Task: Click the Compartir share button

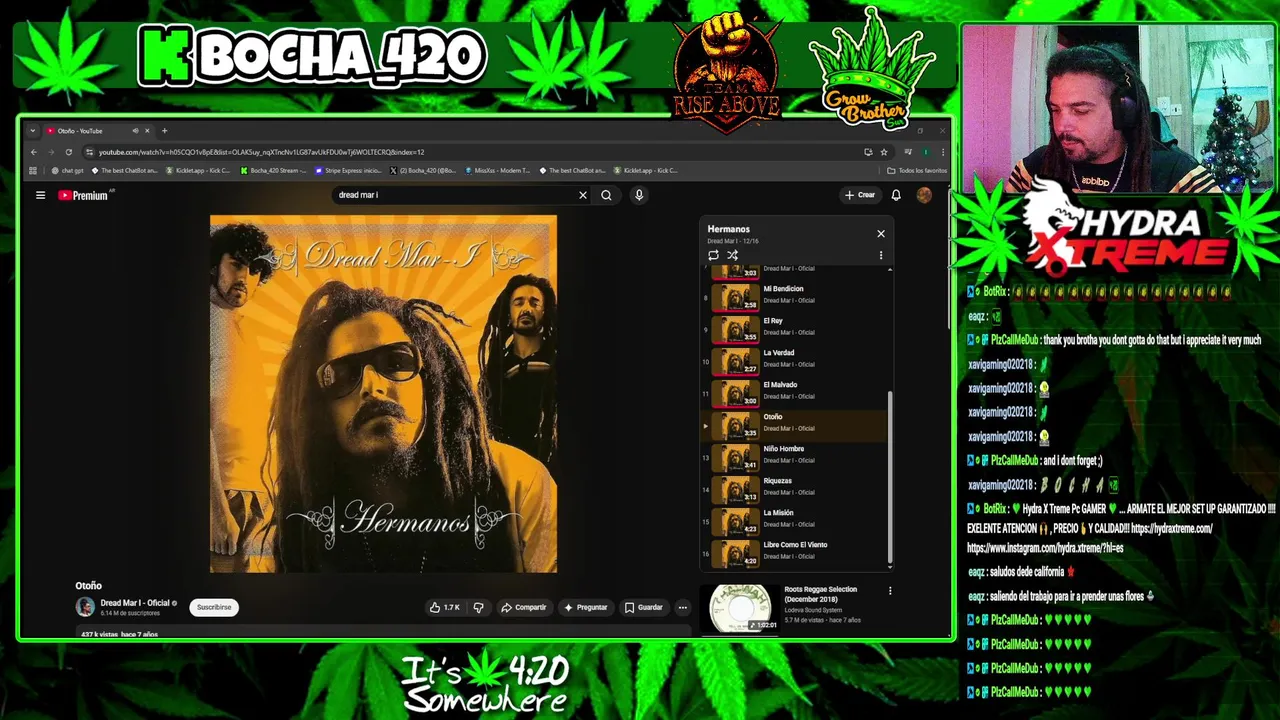Action: pos(524,607)
